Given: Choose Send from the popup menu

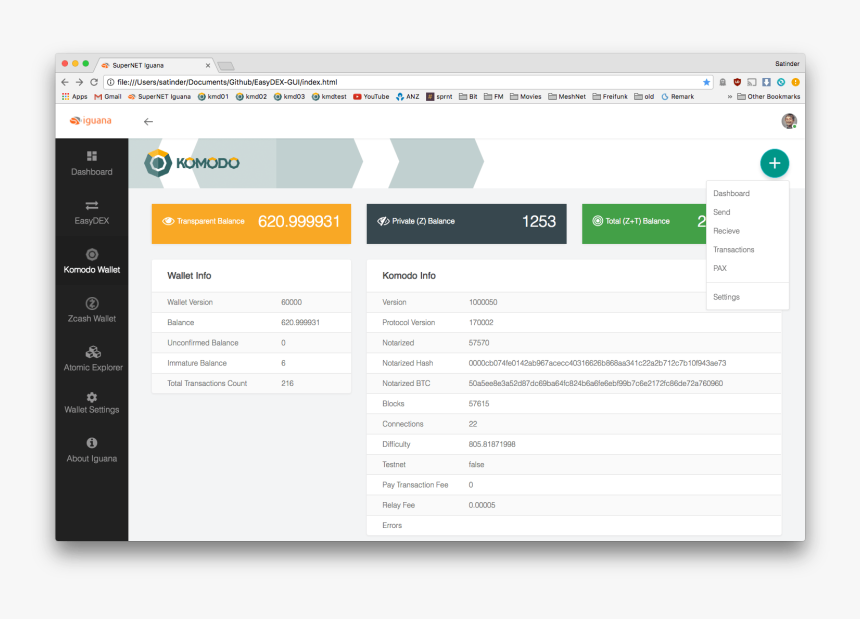Looking at the screenshot, I should (x=721, y=212).
